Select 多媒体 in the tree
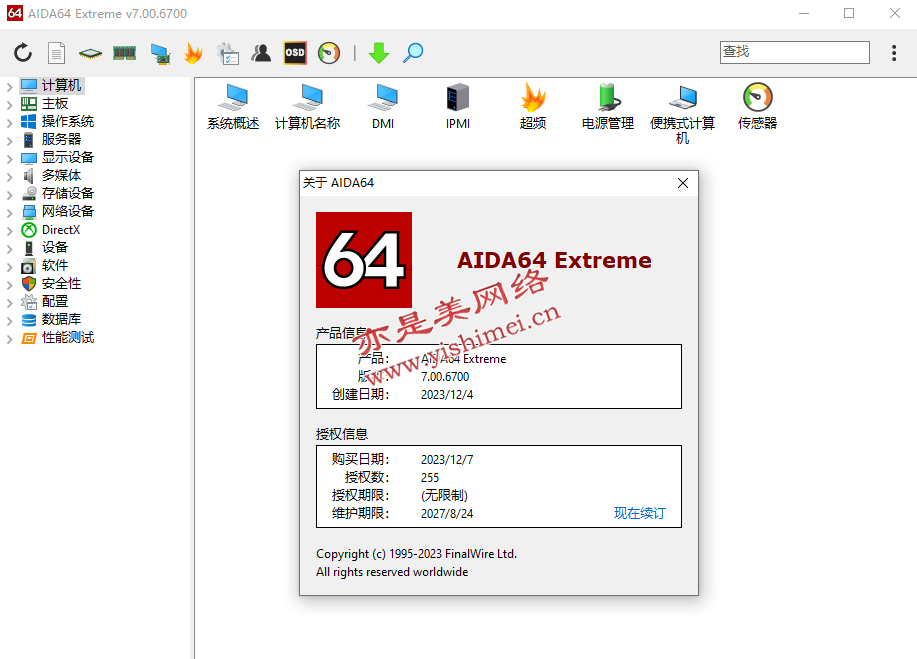Screen dimensions: 917x659 (x=61, y=175)
